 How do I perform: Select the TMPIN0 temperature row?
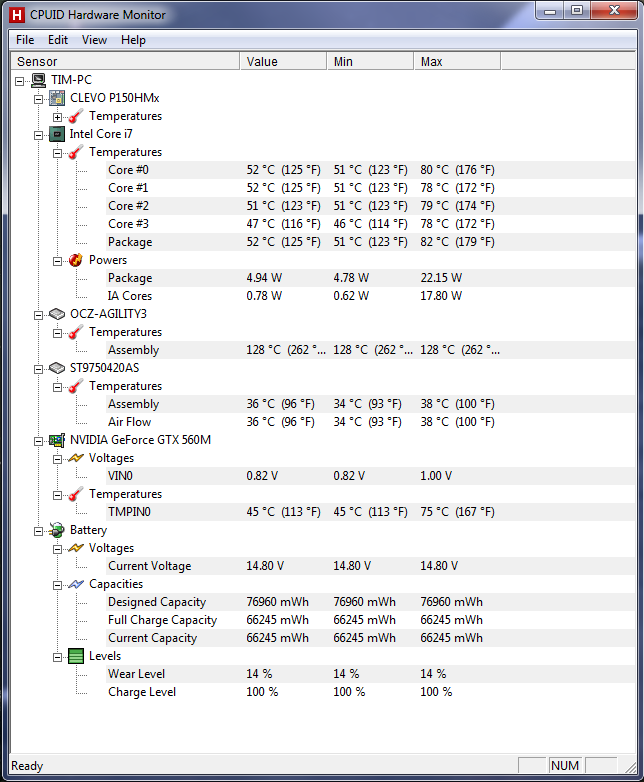(x=371, y=512)
